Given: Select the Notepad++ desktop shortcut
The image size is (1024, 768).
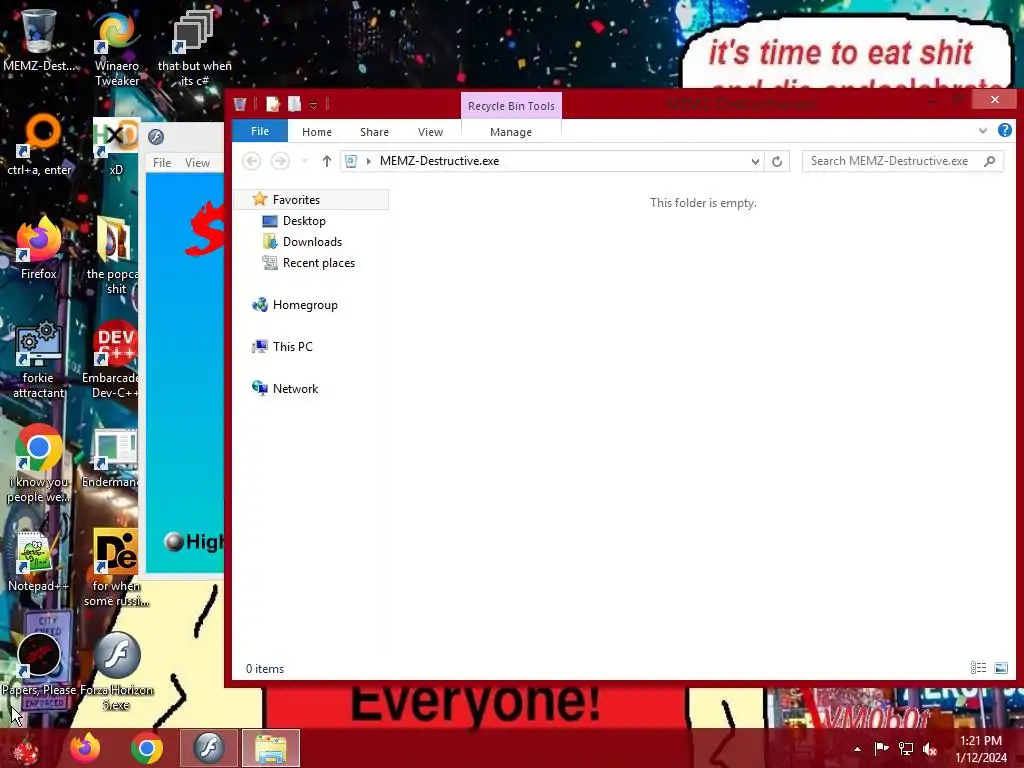Looking at the screenshot, I should [x=38, y=561].
